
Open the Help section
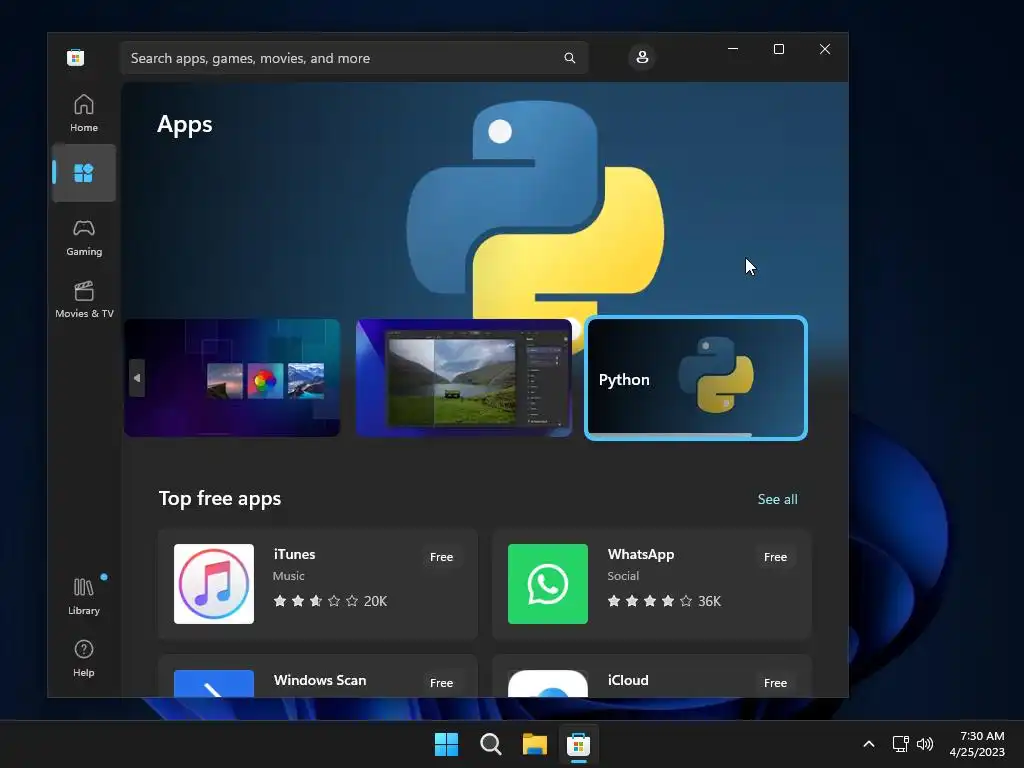tap(84, 658)
